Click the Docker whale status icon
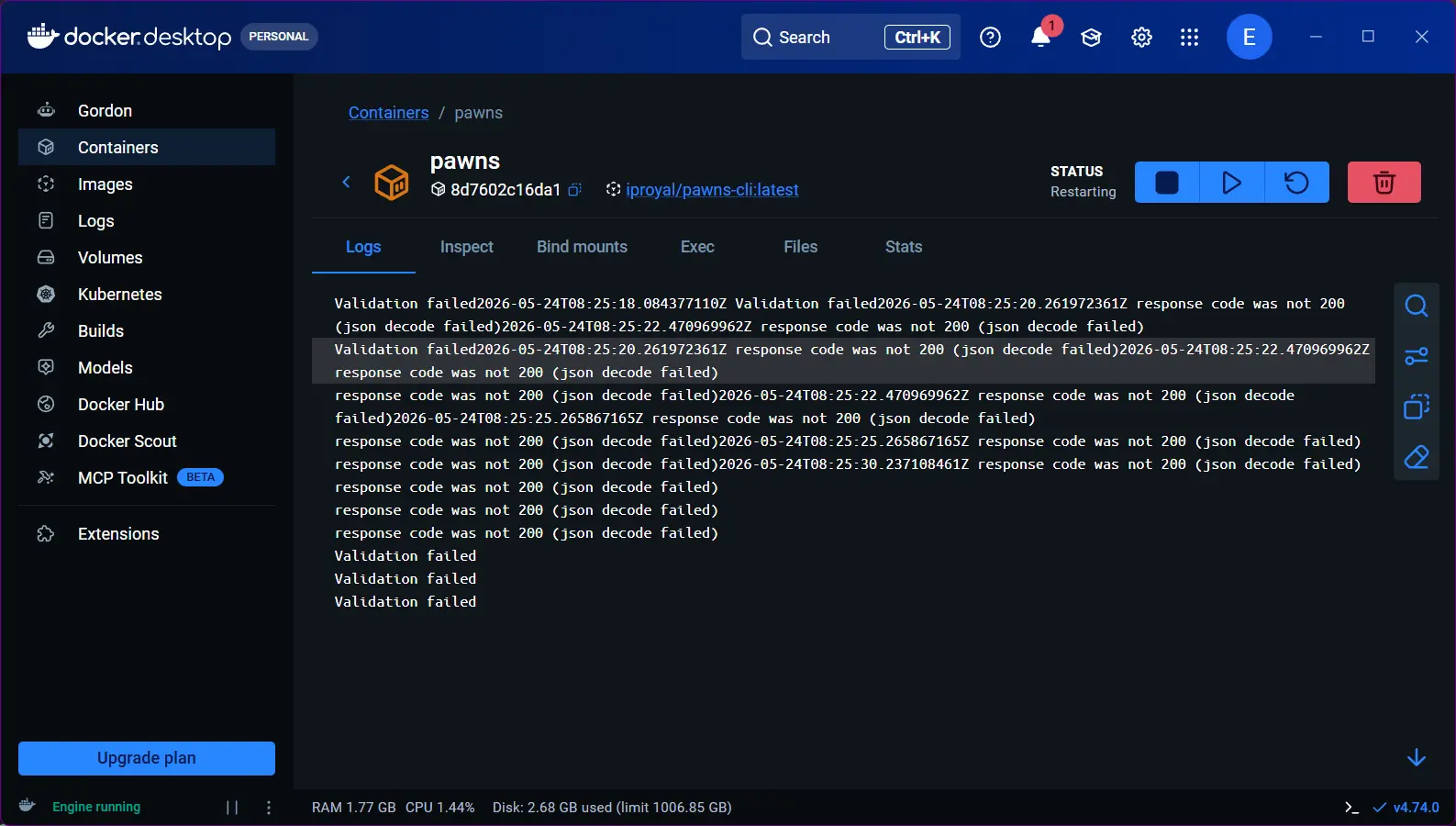 pyautogui.click(x=28, y=806)
